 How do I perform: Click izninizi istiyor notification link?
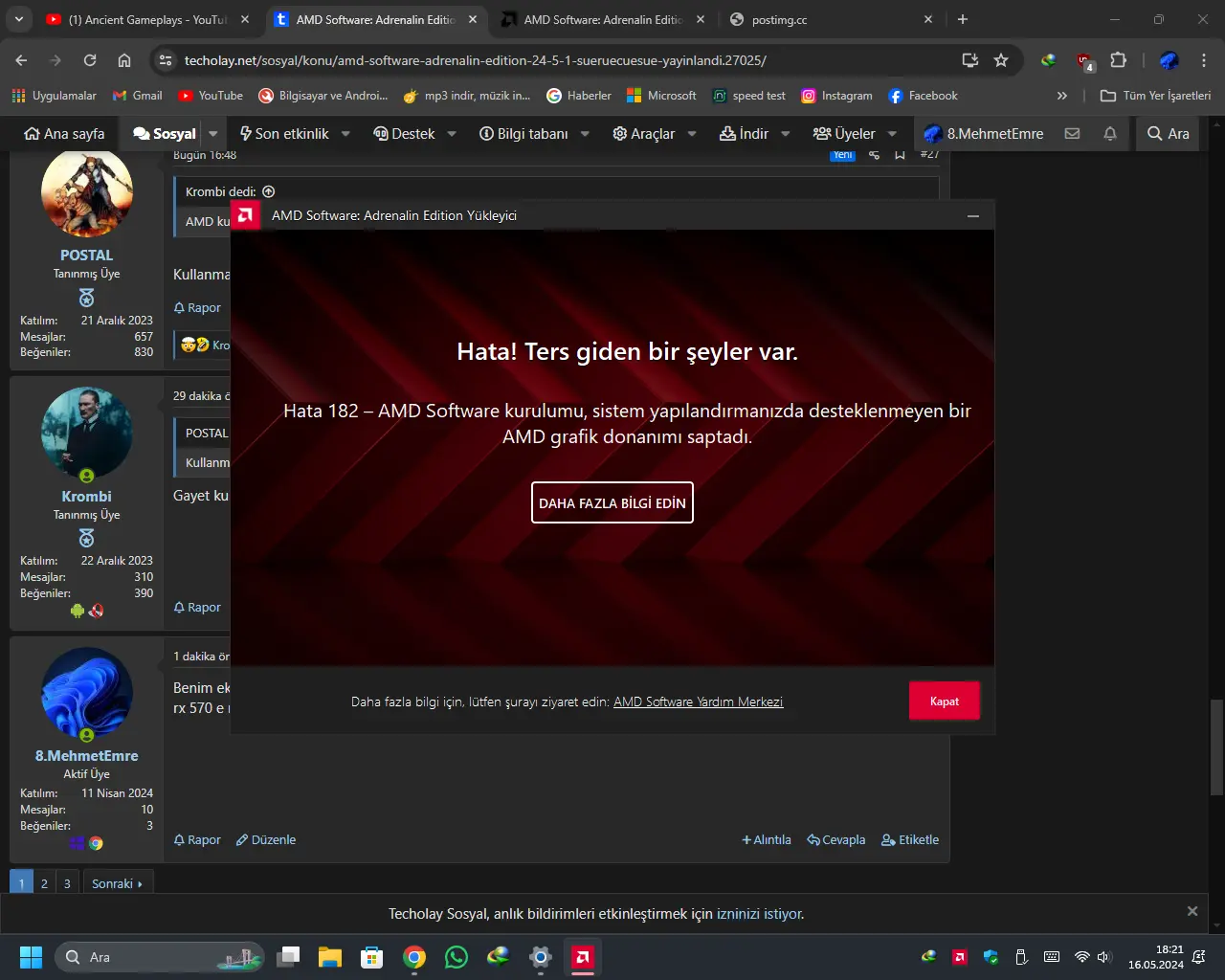[760, 913]
